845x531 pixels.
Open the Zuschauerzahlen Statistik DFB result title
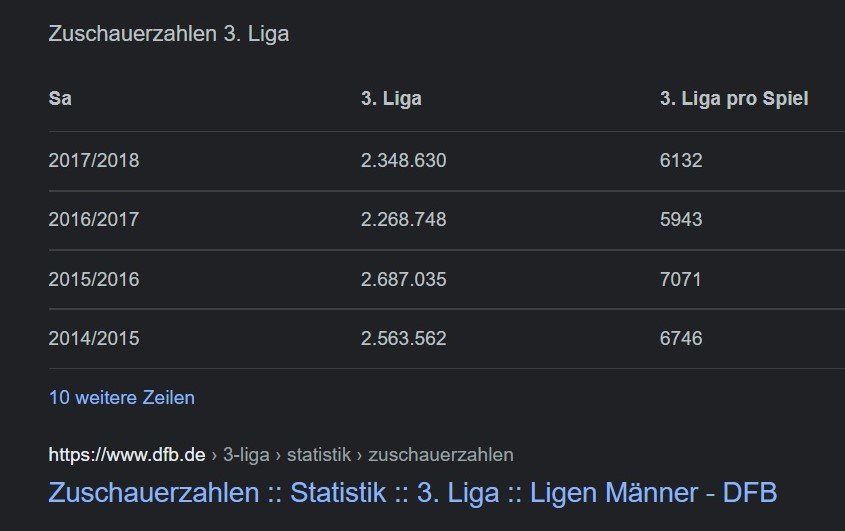[413, 493]
